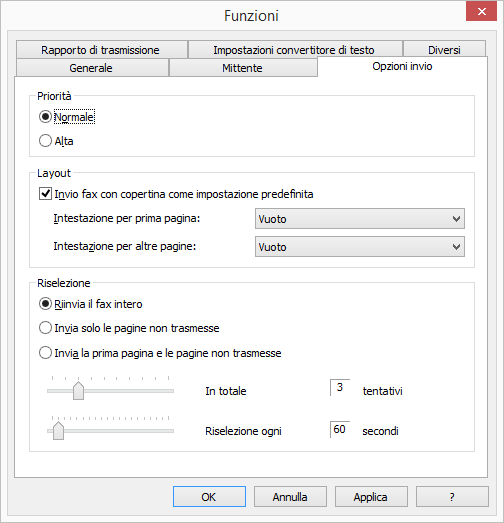Image resolution: width=504 pixels, height=523 pixels.
Task: Go to the Mittente tab
Action: pos(243,68)
